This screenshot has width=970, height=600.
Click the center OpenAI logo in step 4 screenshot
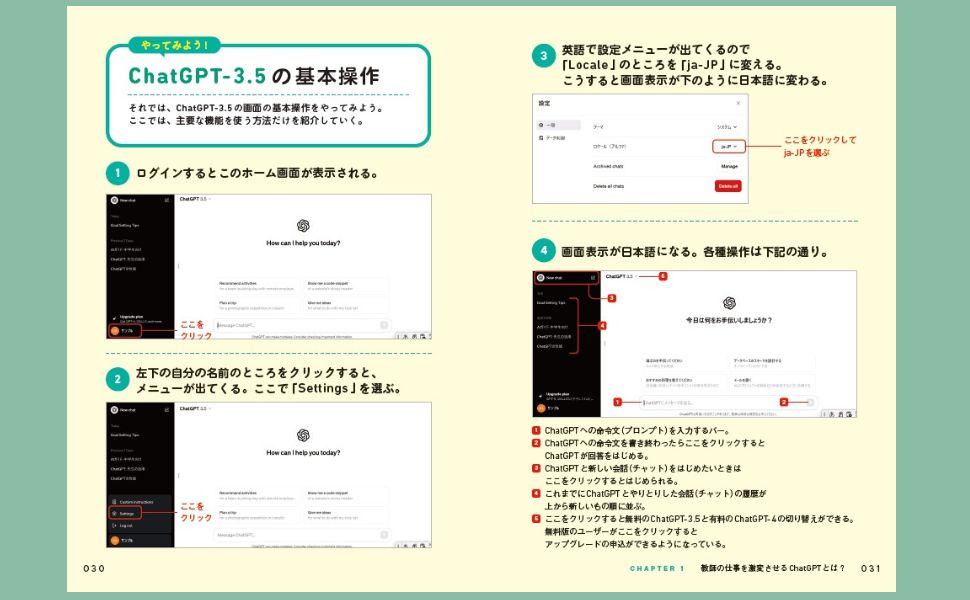click(729, 303)
